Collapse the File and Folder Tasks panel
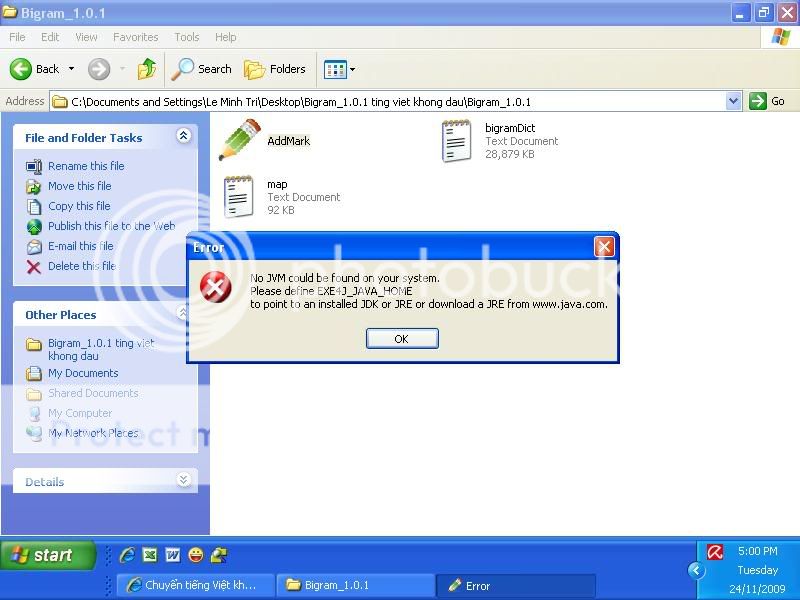Viewport: 800px width, 600px height. point(183,137)
